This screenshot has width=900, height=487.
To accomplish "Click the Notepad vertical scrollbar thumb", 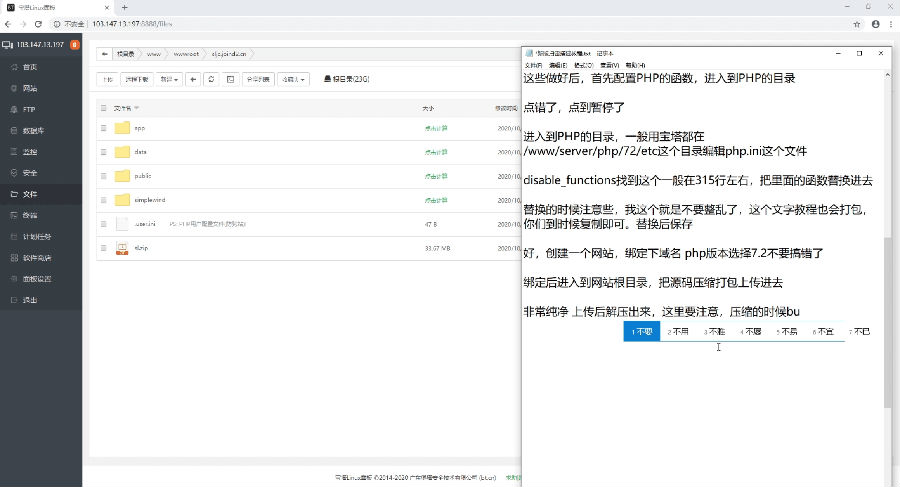I will 888,322.
